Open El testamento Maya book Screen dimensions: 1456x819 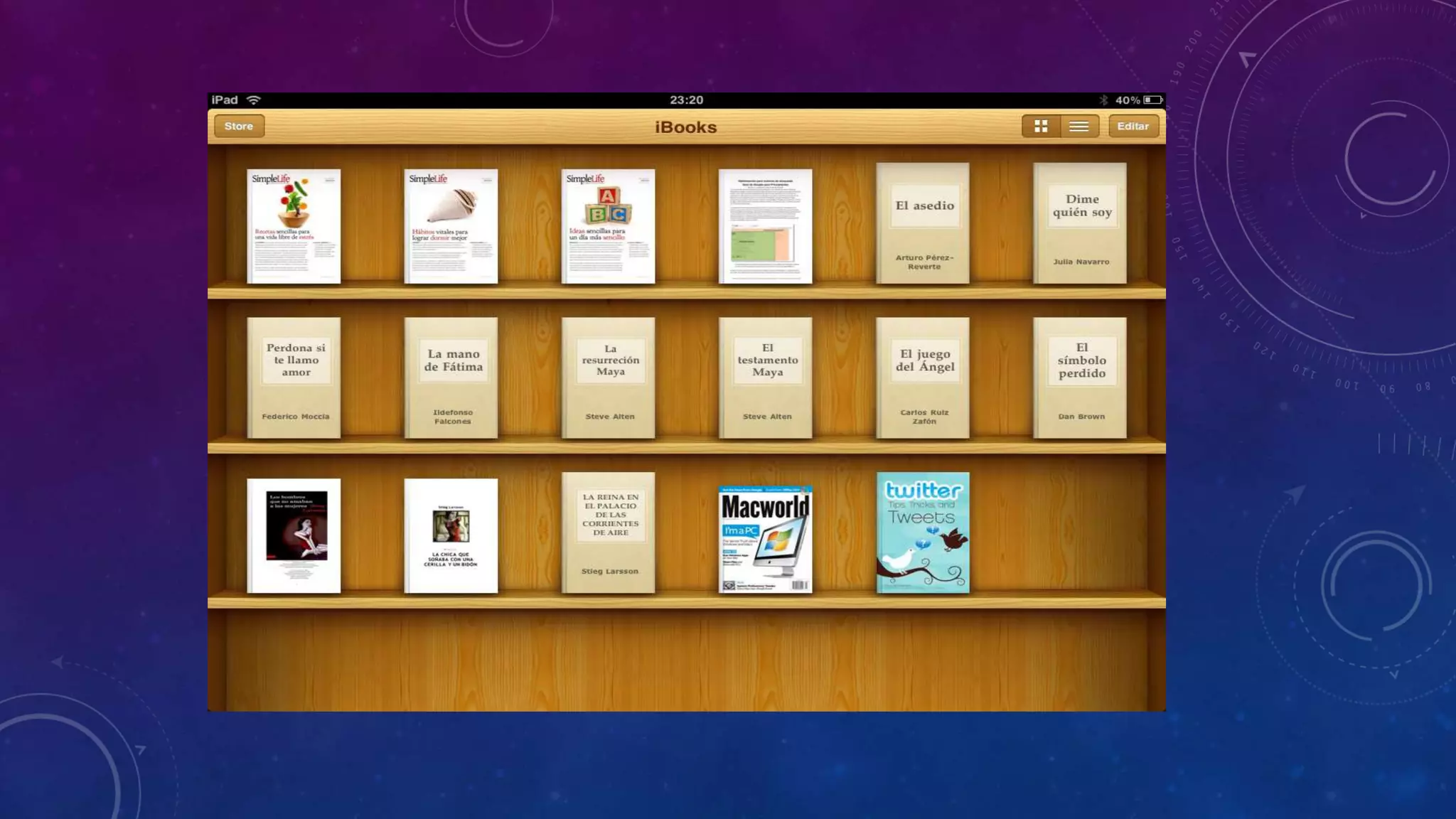[765, 378]
